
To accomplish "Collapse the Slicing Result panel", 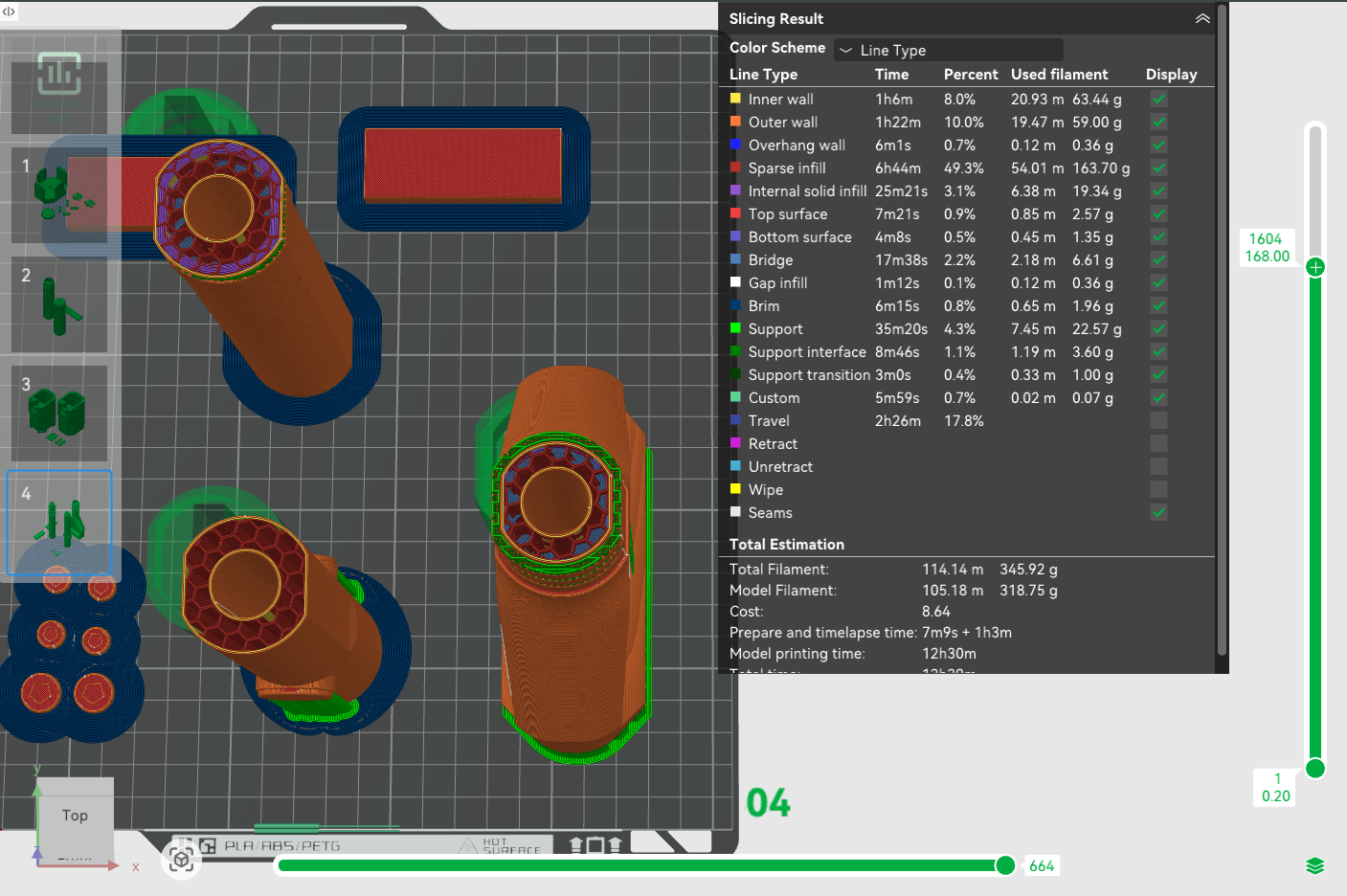I will click(1202, 18).
